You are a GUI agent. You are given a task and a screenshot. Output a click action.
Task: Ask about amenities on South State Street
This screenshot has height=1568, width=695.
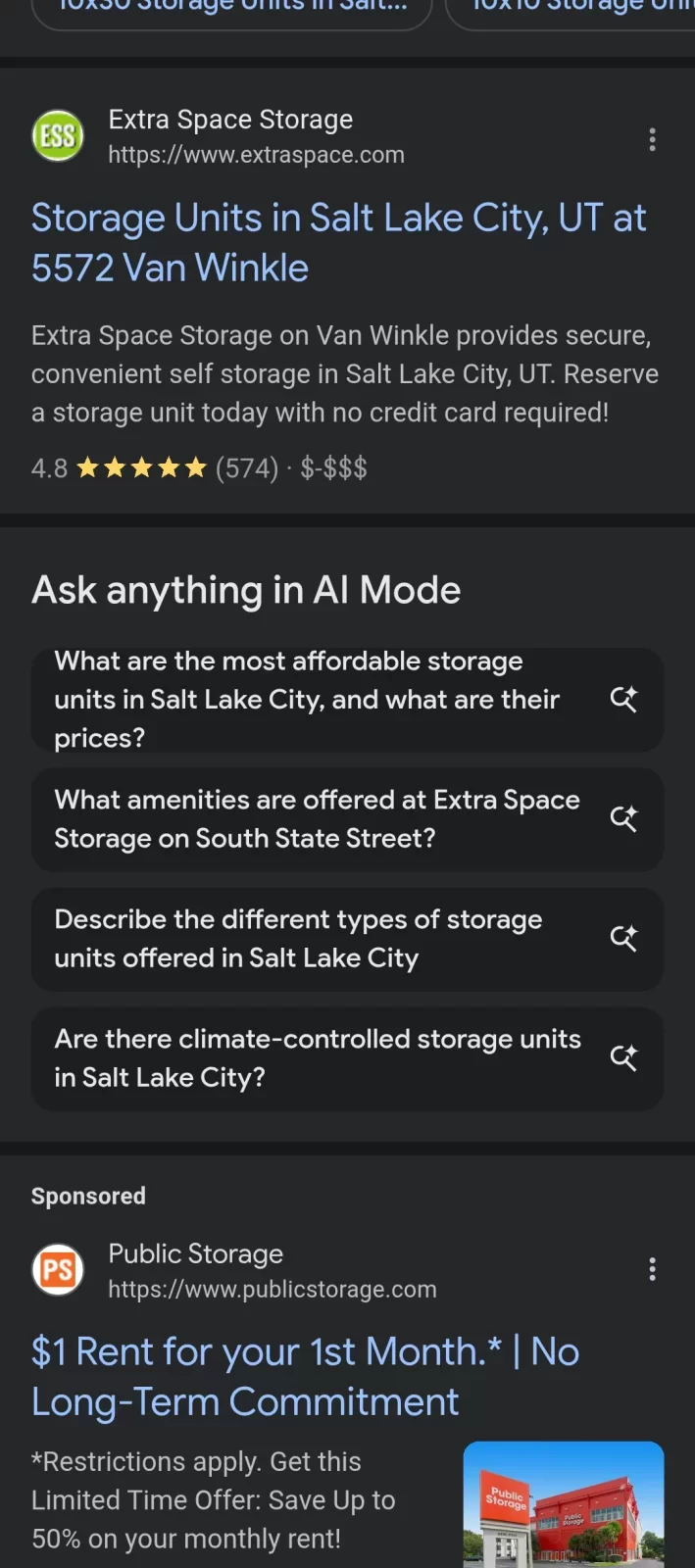tap(316, 818)
